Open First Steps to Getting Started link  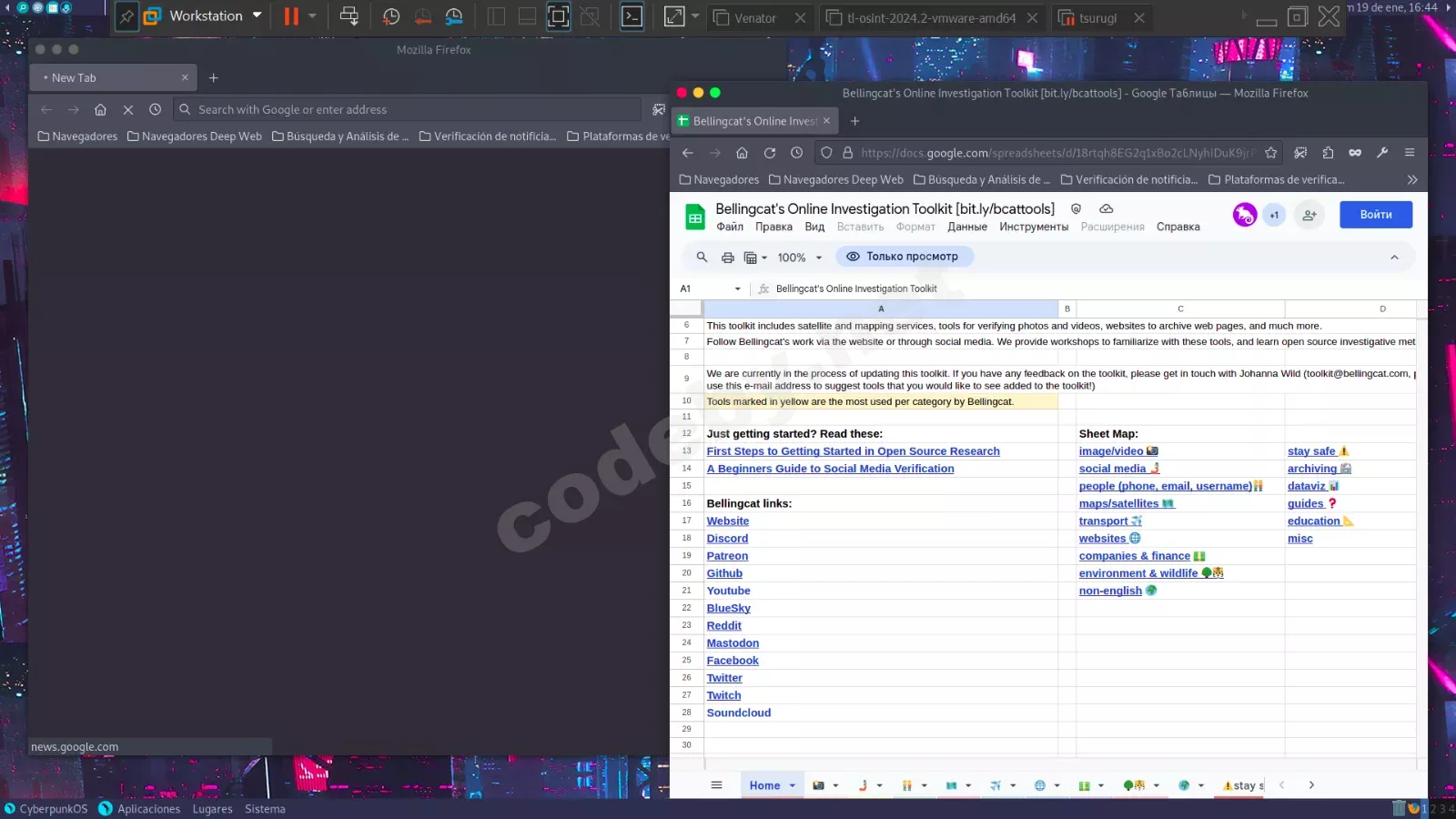coord(853,451)
